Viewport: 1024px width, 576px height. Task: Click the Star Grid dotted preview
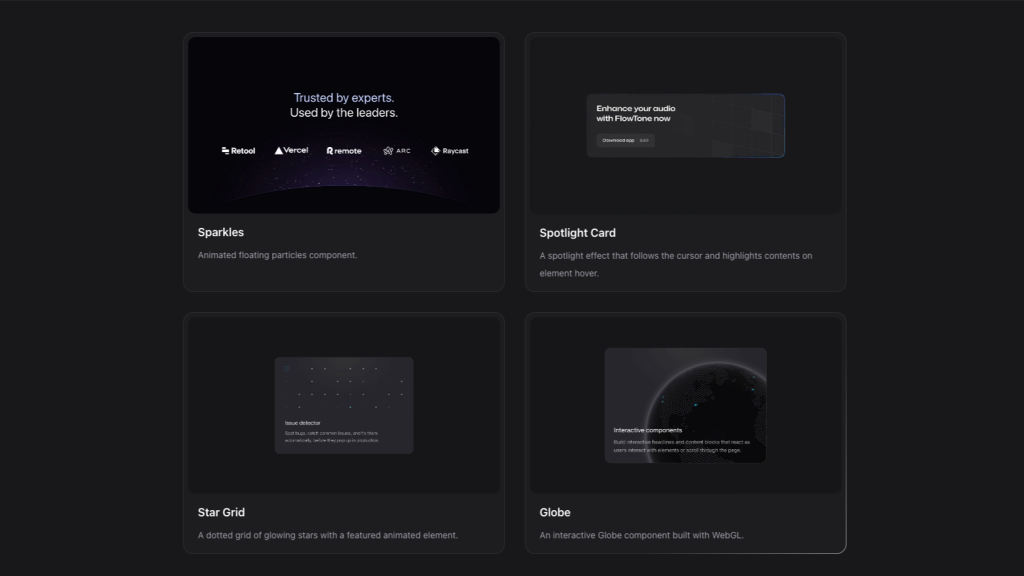(343, 405)
